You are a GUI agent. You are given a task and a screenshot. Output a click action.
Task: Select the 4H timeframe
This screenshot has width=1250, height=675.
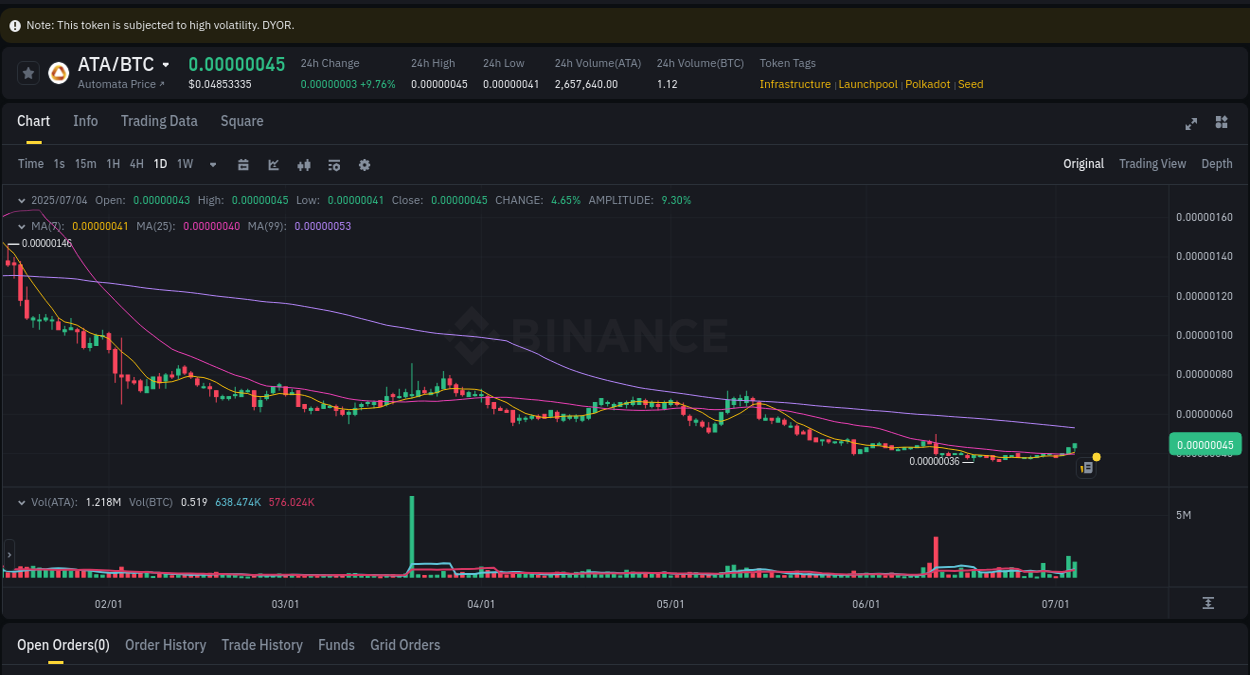[136, 164]
